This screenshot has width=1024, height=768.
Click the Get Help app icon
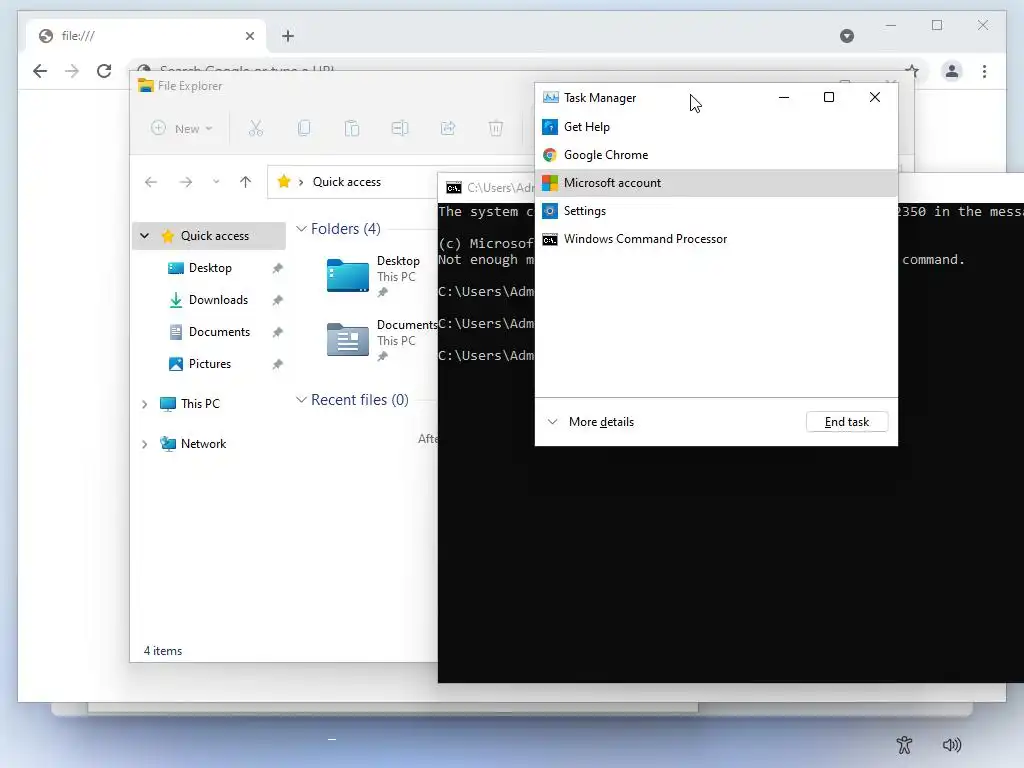[550, 127]
